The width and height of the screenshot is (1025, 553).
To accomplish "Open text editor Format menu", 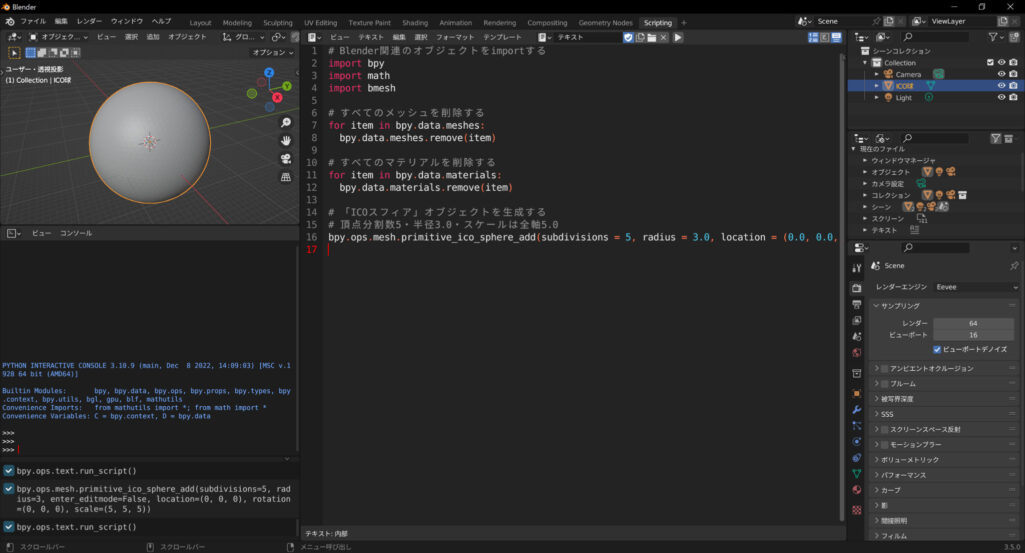I will 455,37.
